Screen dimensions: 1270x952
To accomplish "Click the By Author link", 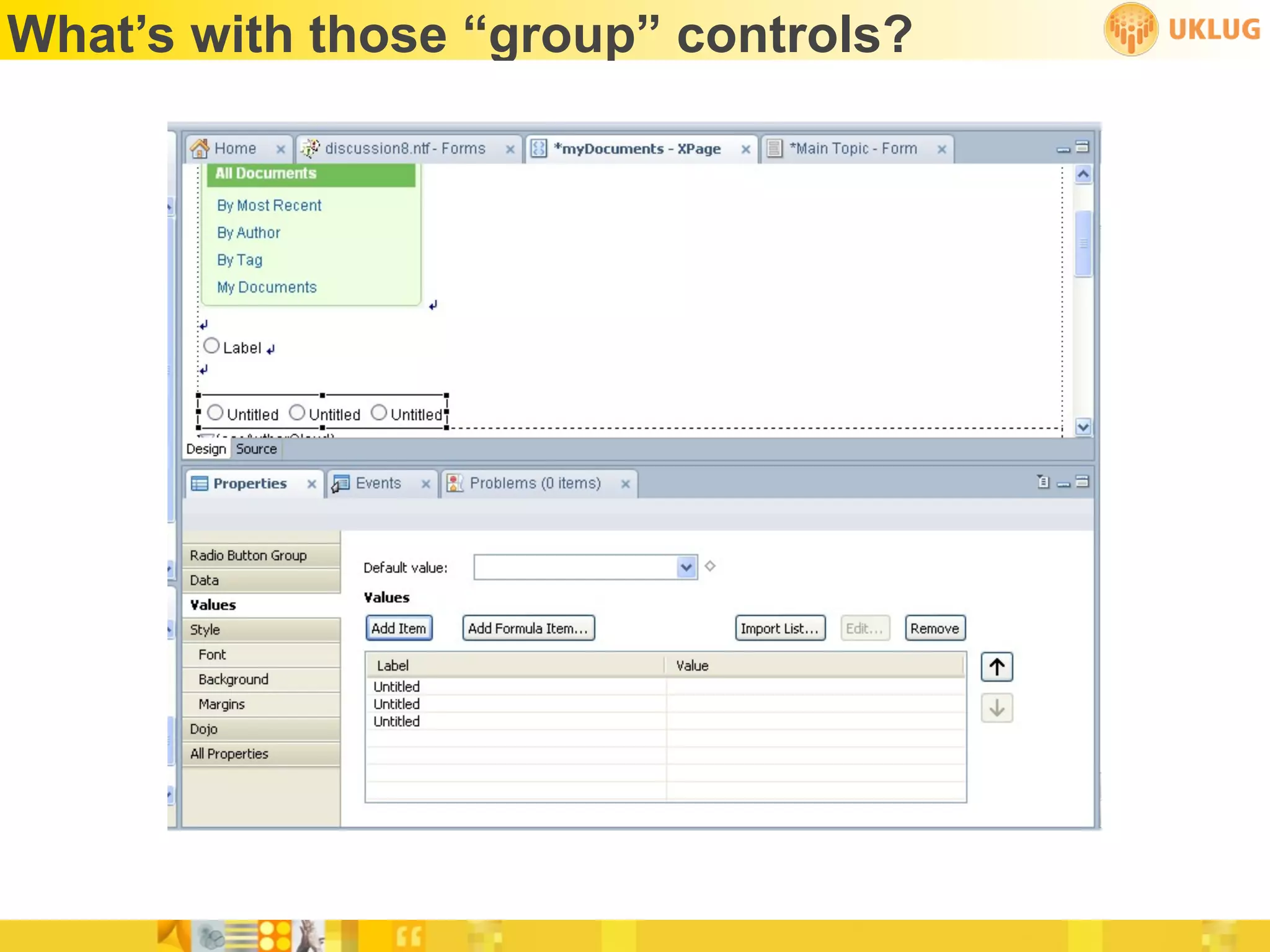I will coord(249,233).
